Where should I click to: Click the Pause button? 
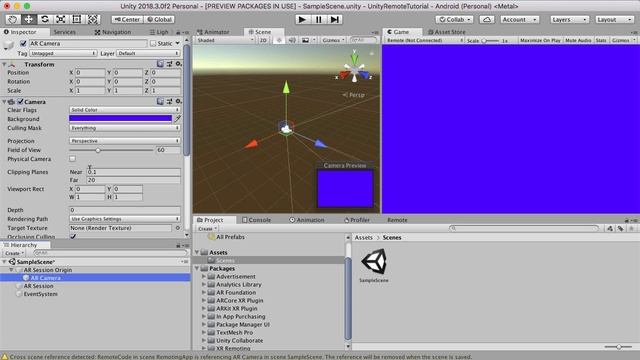click(x=318, y=19)
